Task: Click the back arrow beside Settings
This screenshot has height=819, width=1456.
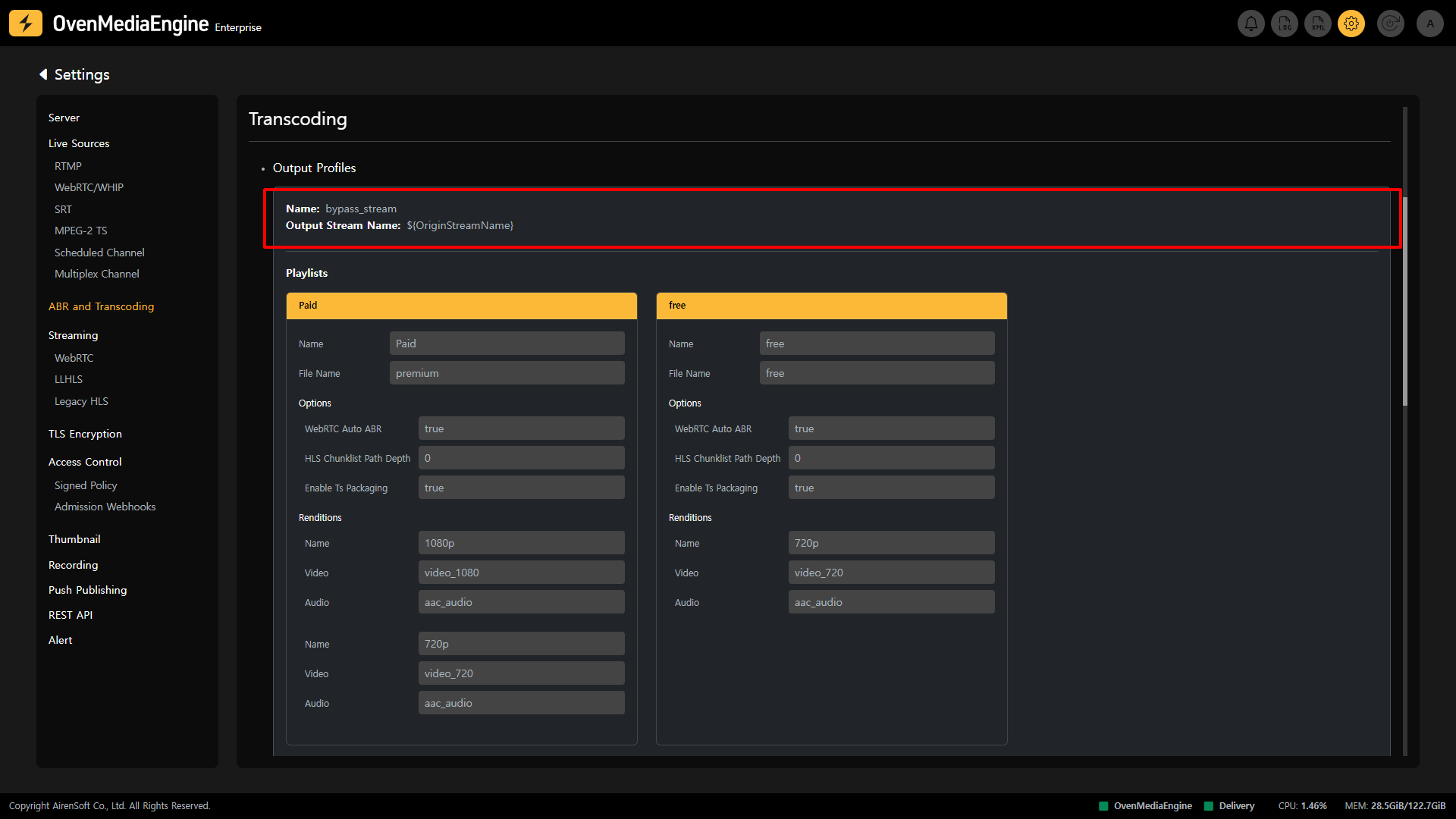Action: point(43,74)
